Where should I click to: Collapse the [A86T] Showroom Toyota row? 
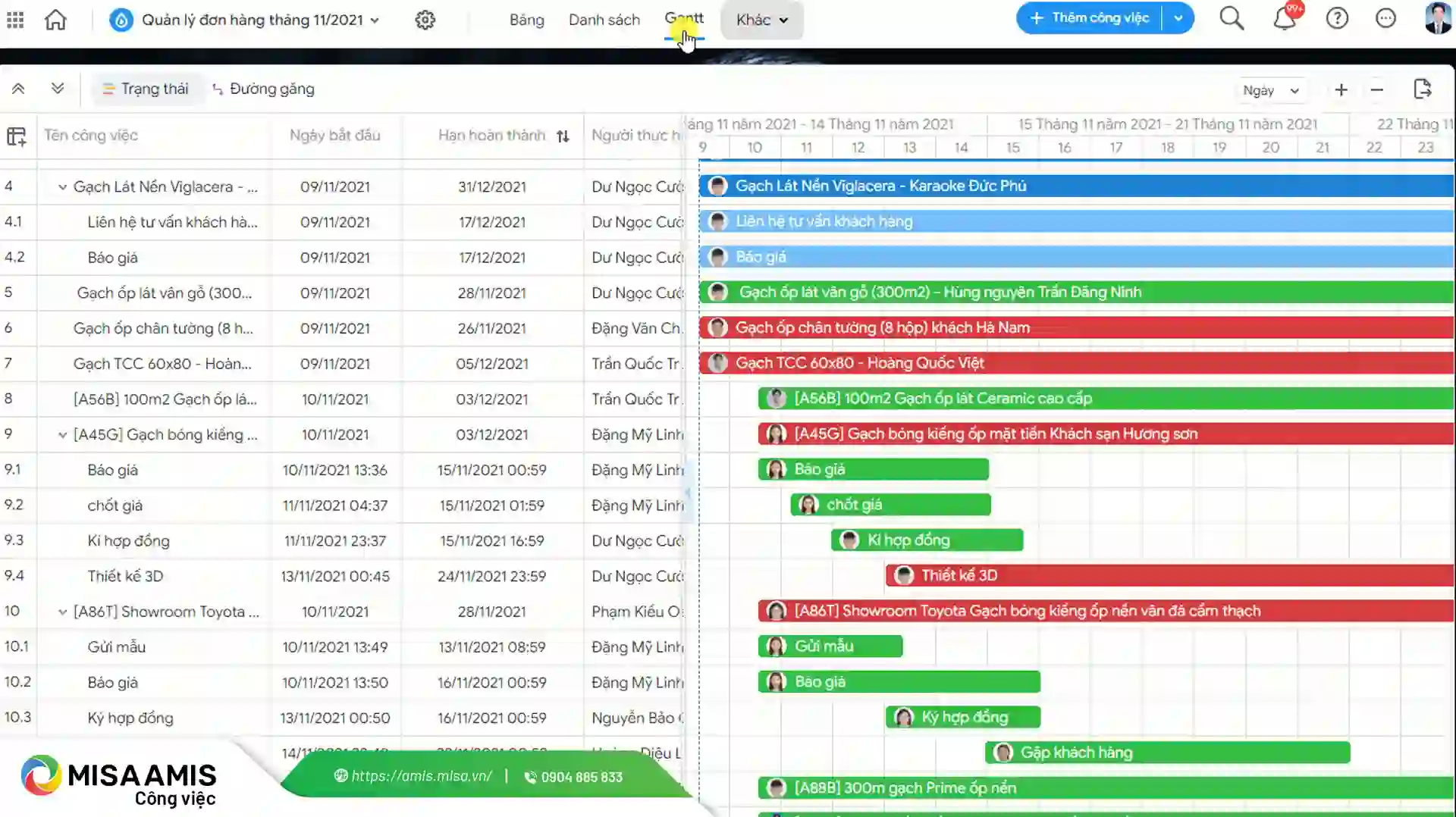click(x=62, y=612)
